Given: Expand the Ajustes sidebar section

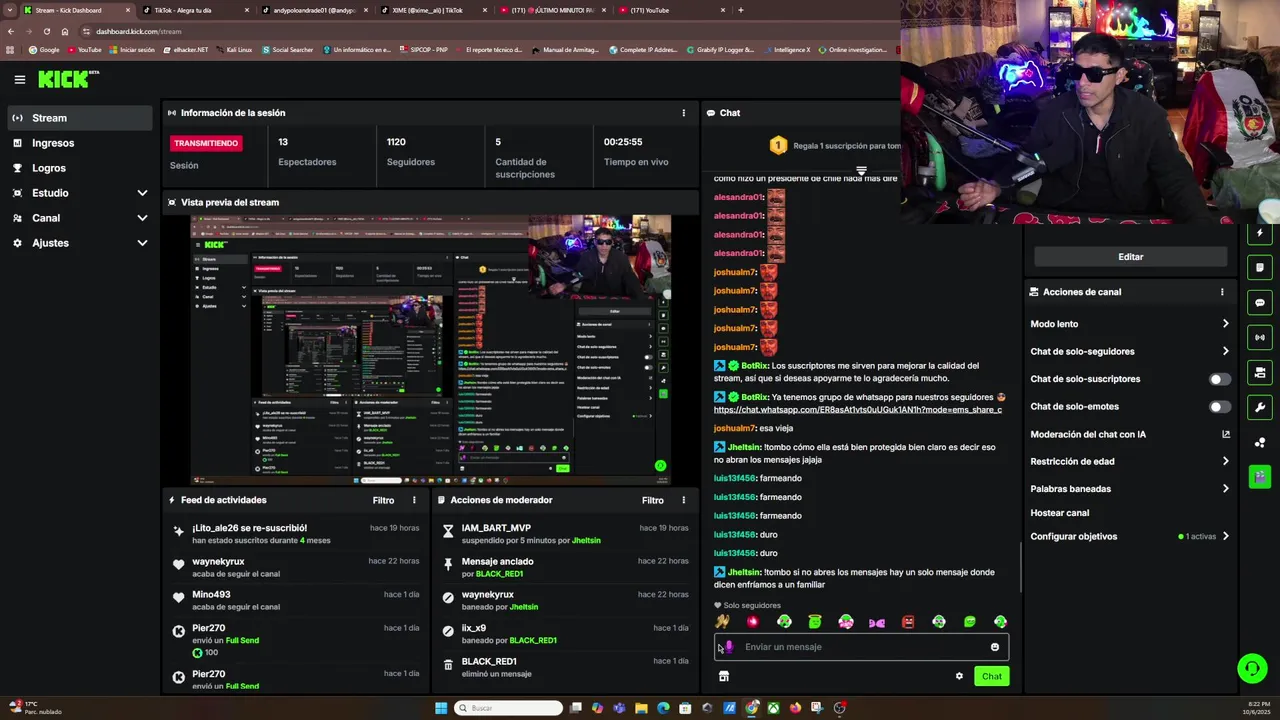Looking at the screenshot, I should point(80,243).
